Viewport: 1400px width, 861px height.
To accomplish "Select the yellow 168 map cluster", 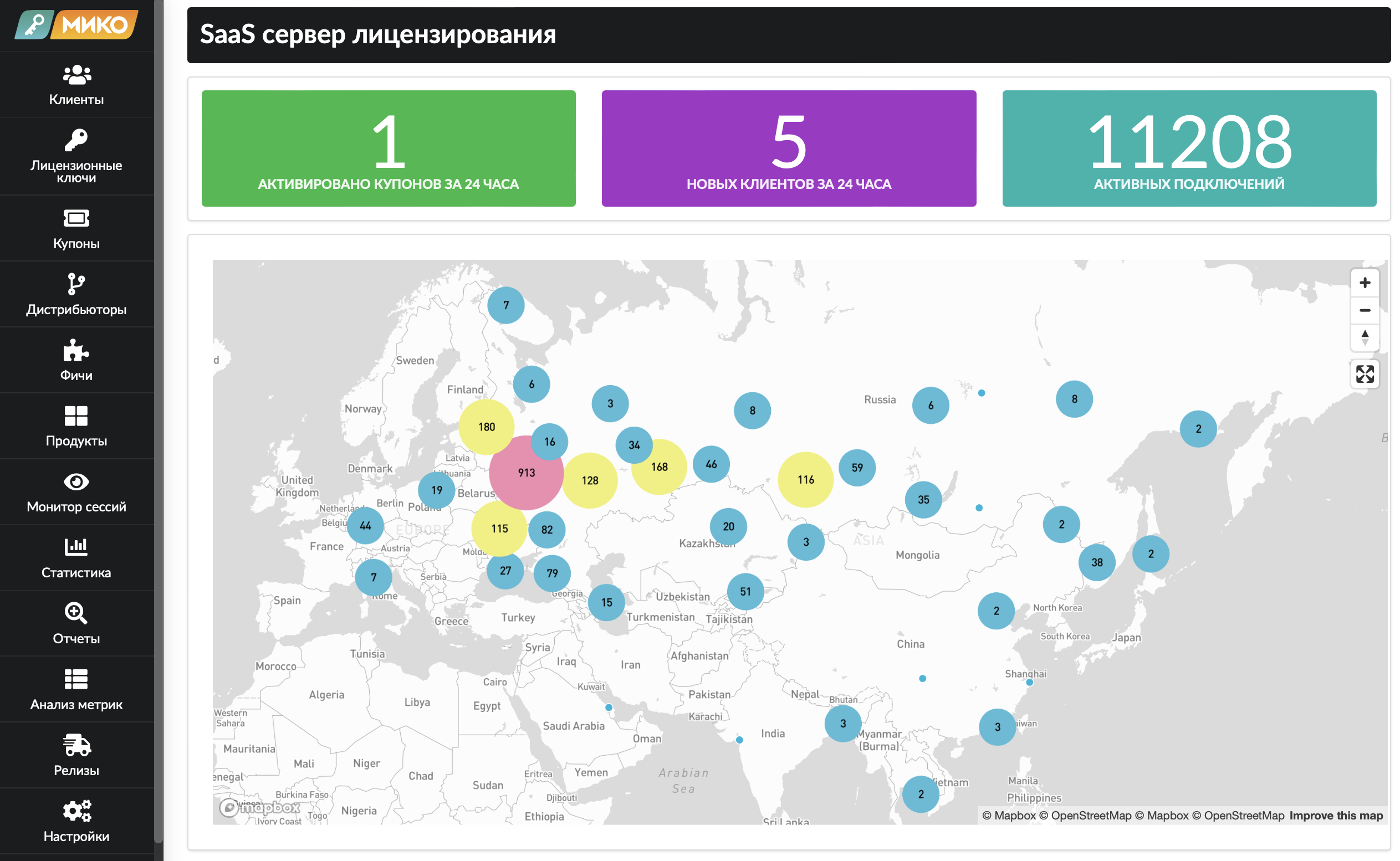I will pos(659,467).
